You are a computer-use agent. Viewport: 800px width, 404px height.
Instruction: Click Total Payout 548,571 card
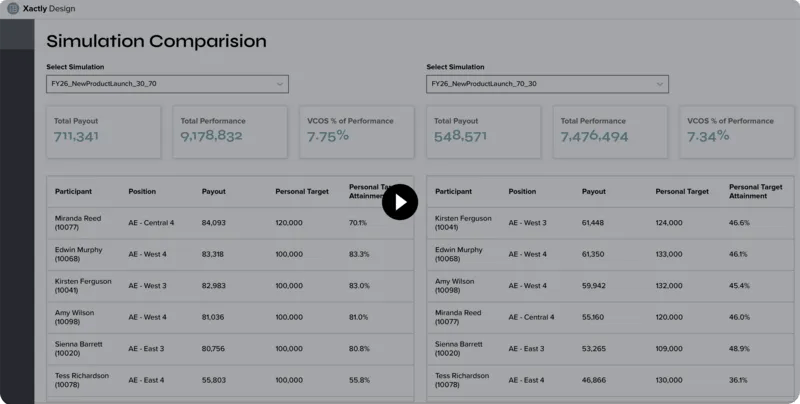pyautogui.click(x=484, y=132)
